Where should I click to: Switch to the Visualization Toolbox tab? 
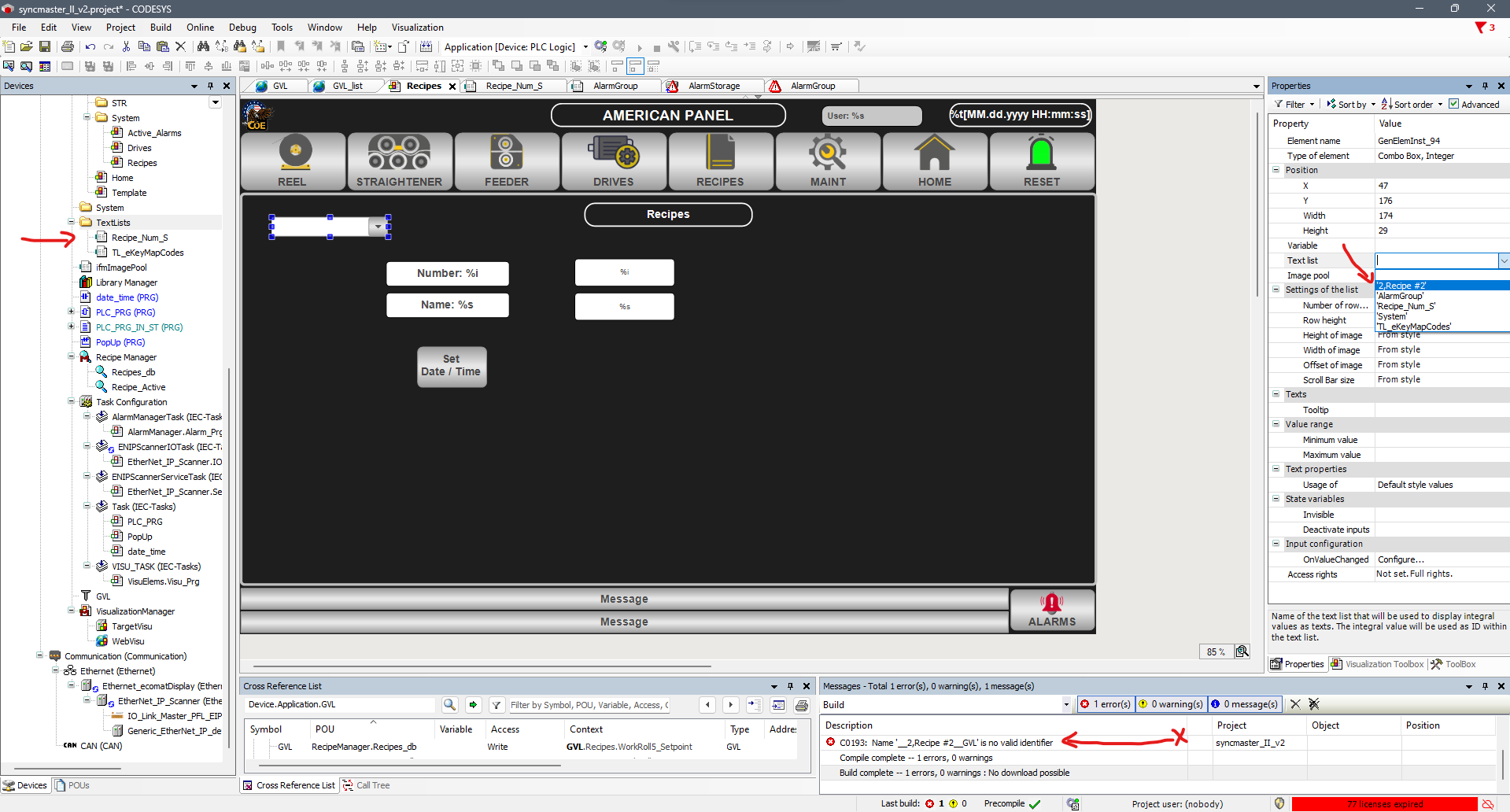tap(1378, 664)
